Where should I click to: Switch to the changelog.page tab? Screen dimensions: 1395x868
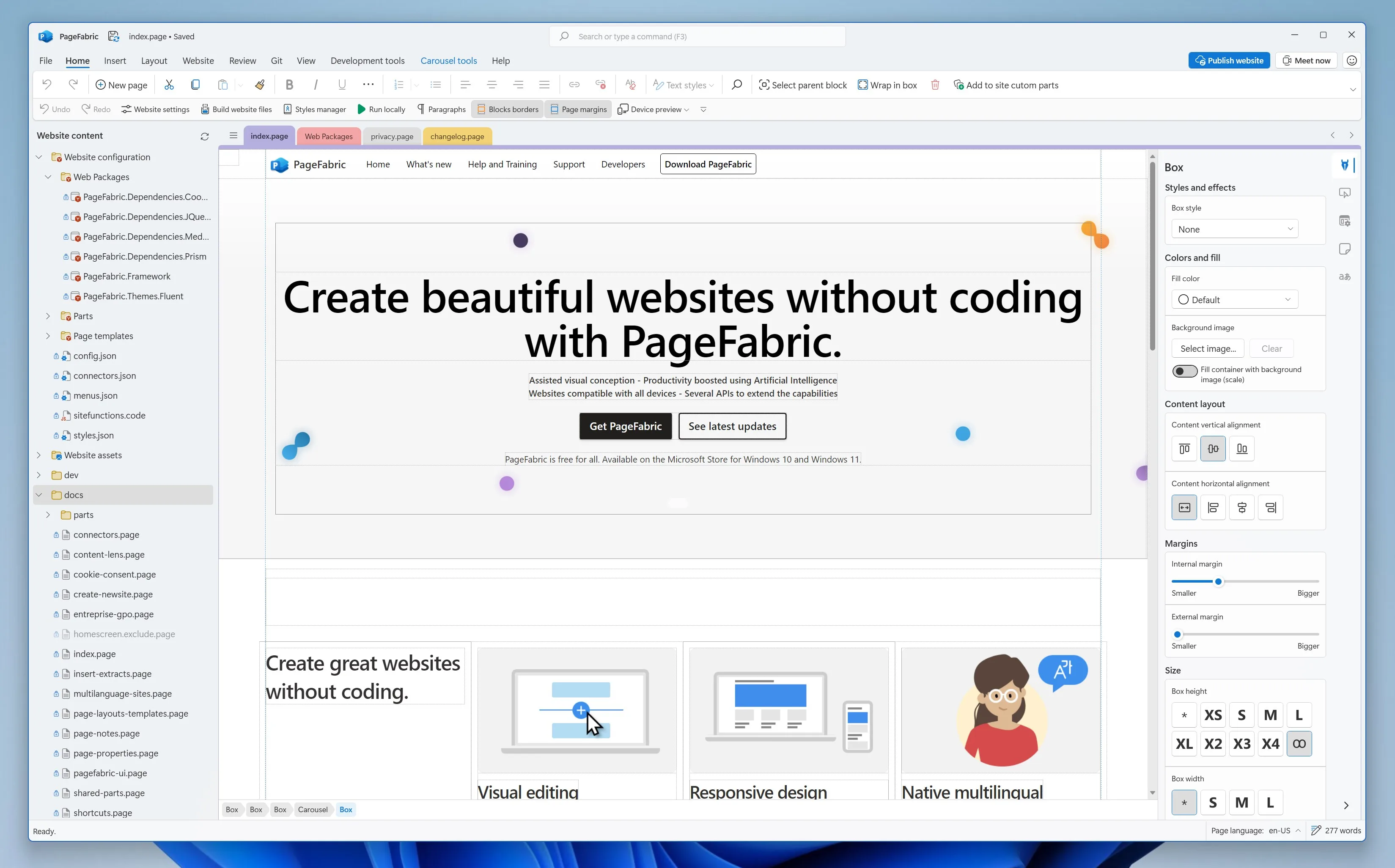click(457, 136)
